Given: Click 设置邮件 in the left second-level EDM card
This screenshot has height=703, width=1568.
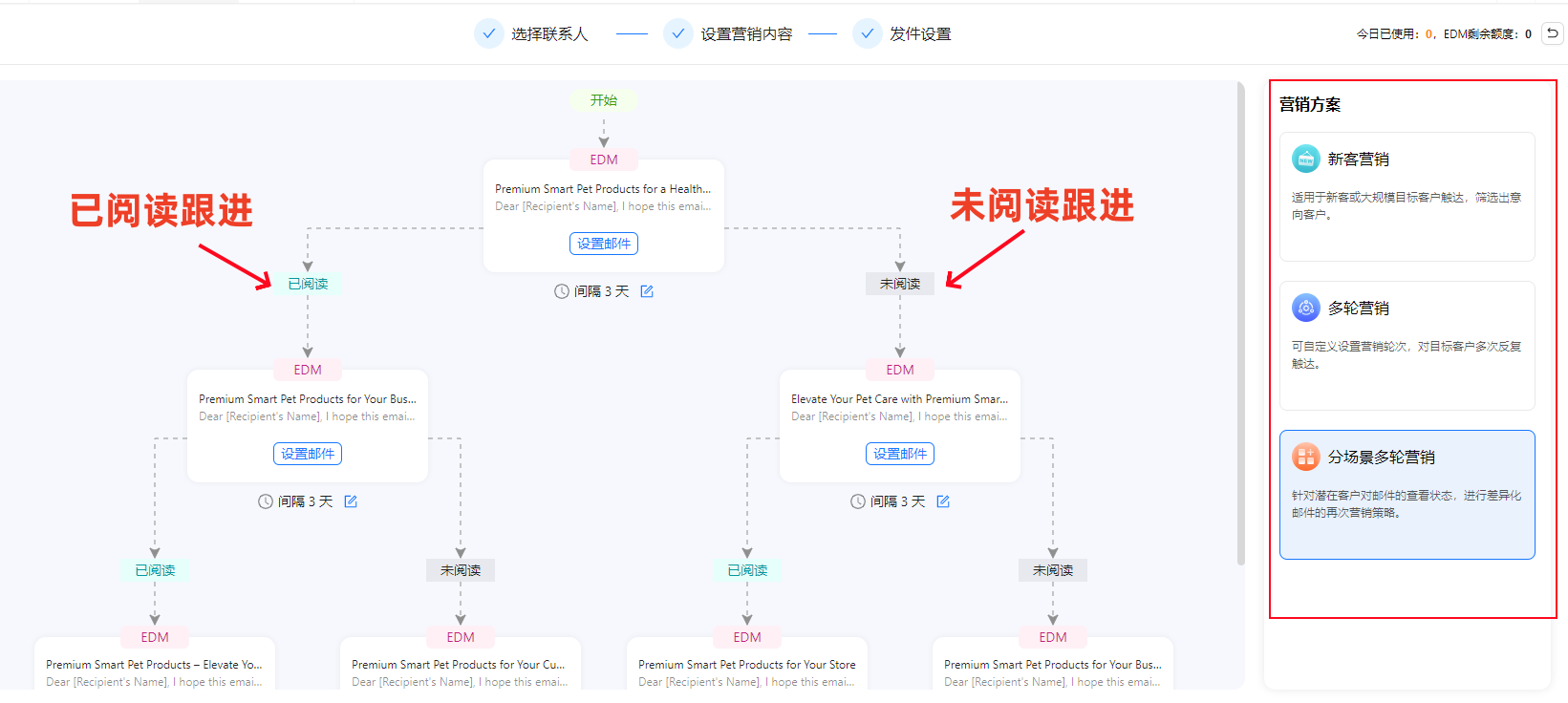Looking at the screenshot, I should [308, 454].
